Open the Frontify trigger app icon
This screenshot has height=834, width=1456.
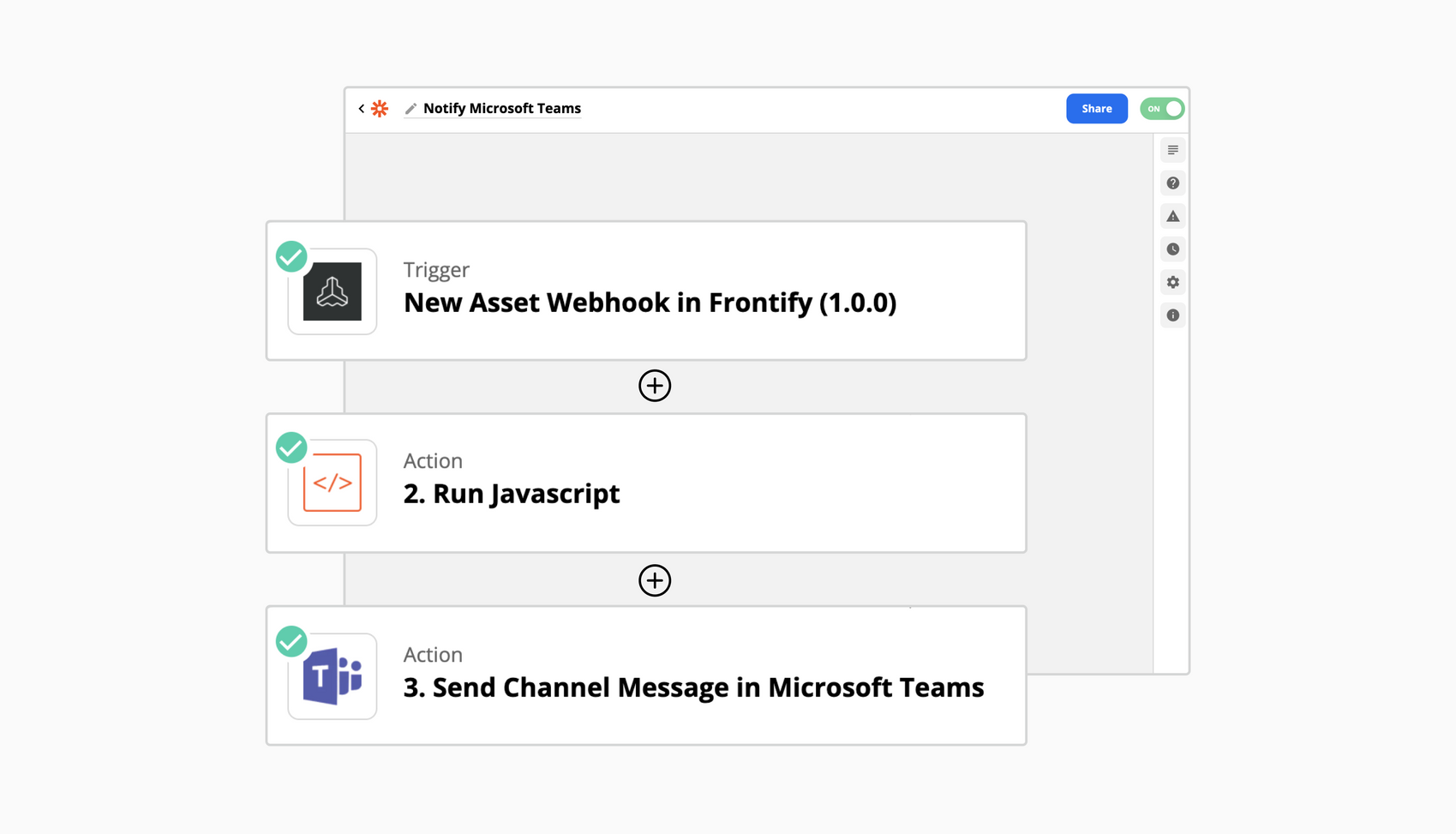click(x=333, y=291)
